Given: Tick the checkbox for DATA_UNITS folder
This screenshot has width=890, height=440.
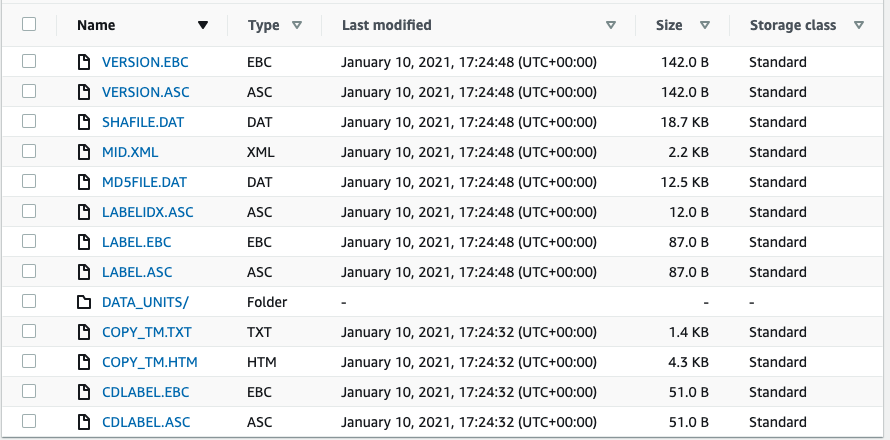Looking at the screenshot, I should point(29,301).
